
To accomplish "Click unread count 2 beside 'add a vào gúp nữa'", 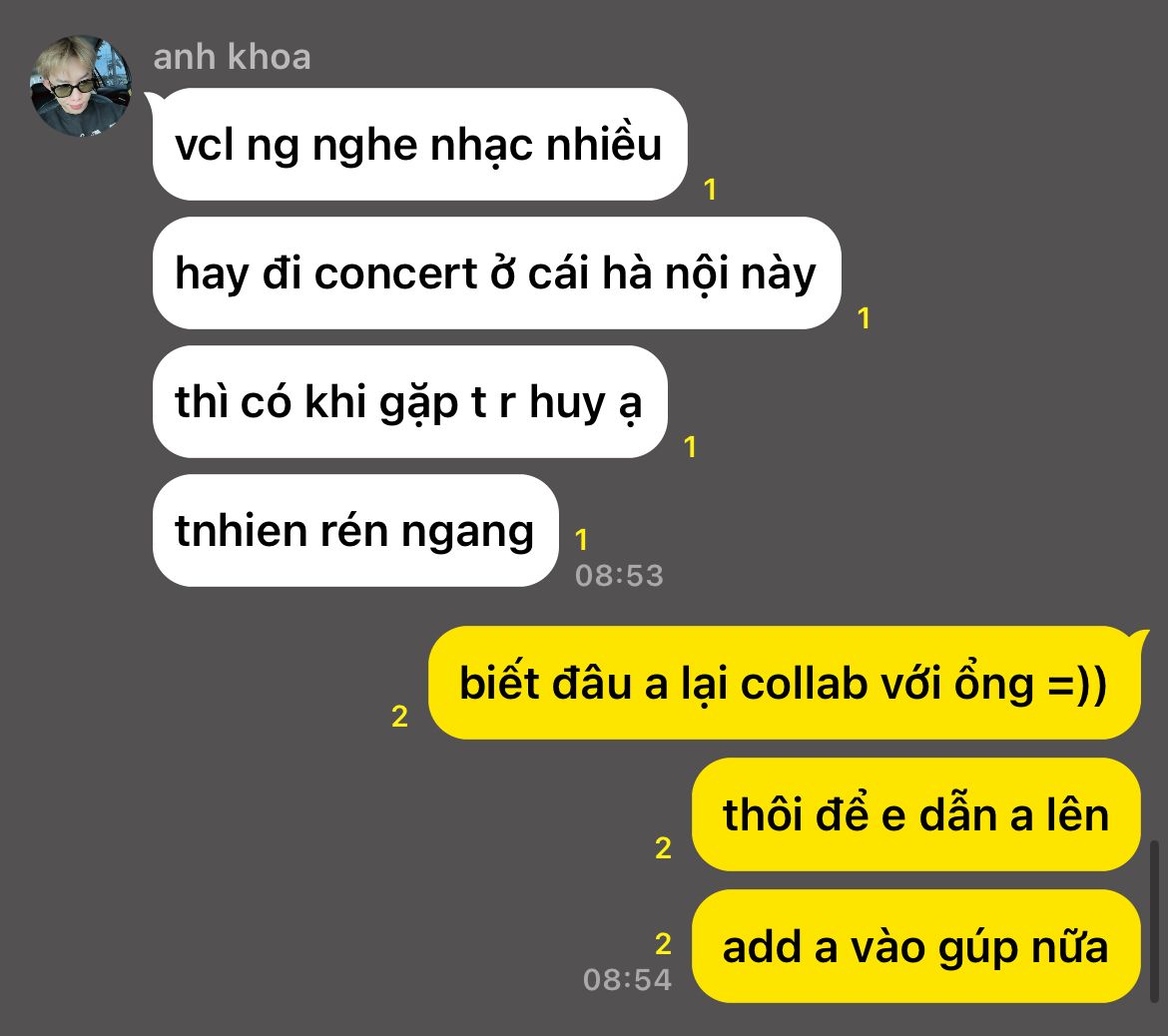I will (x=663, y=943).
